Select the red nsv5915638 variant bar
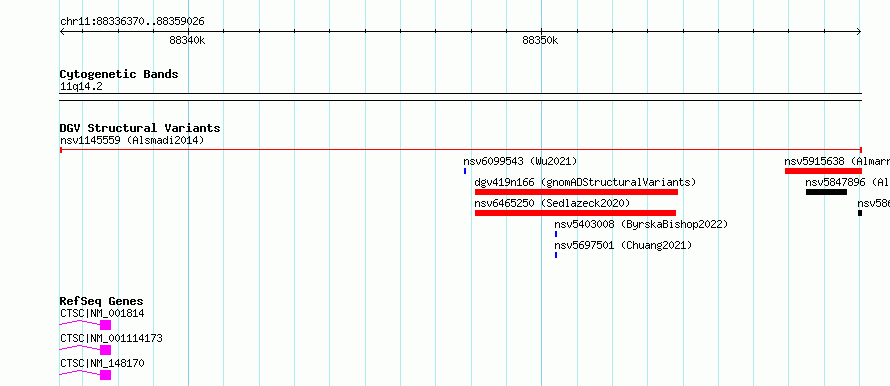890x386 pixels. 824,171
